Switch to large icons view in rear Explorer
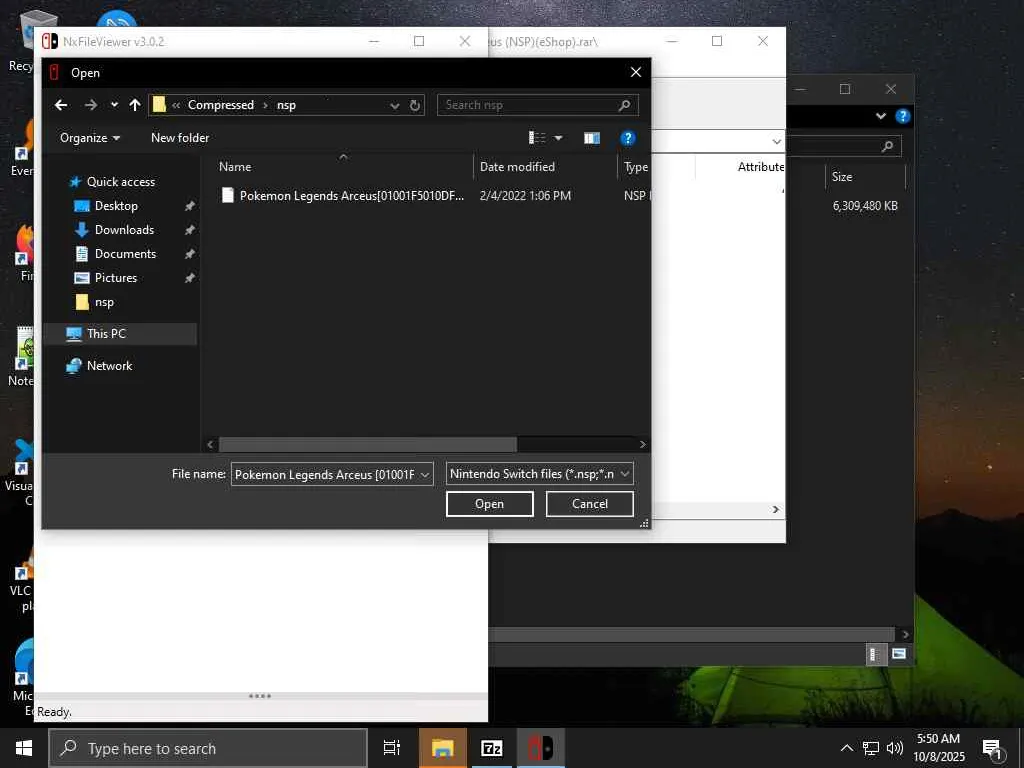 (x=899, y=654)
